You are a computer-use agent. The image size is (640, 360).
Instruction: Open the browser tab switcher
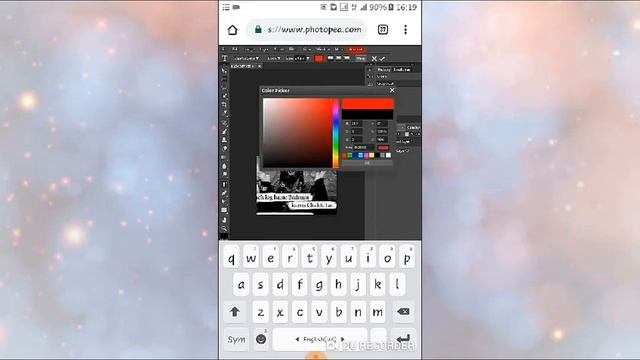click(x=383, y=29)
